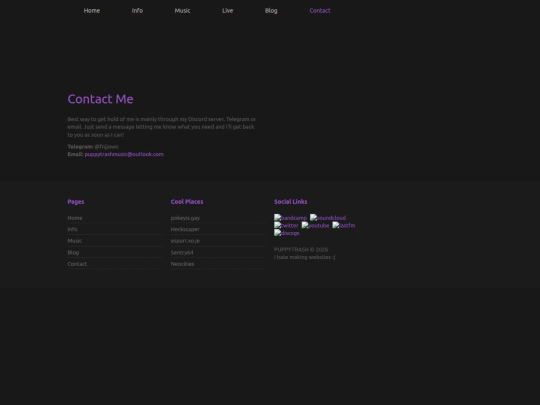Viewport: 540px width, 405px height.
Task: Open Blog link under footer Pages
Action: (73, 252)
